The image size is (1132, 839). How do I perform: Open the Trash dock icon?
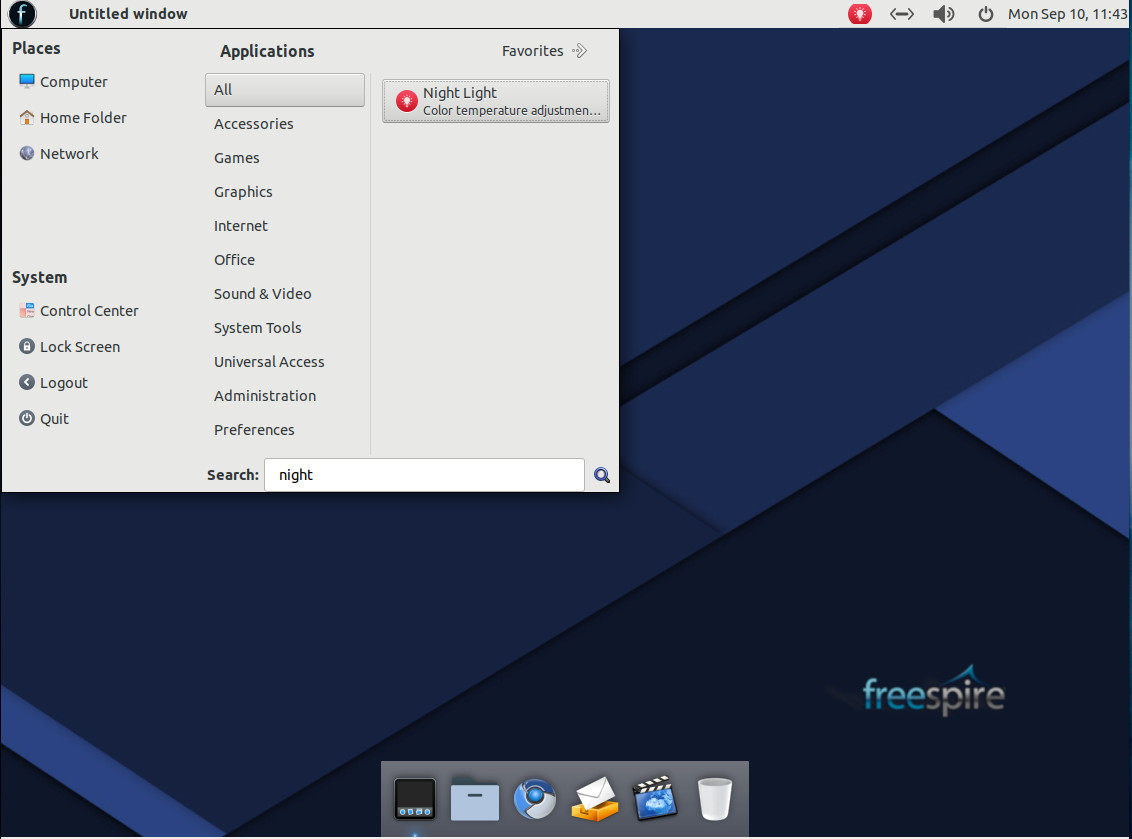(x=715, y=799)
